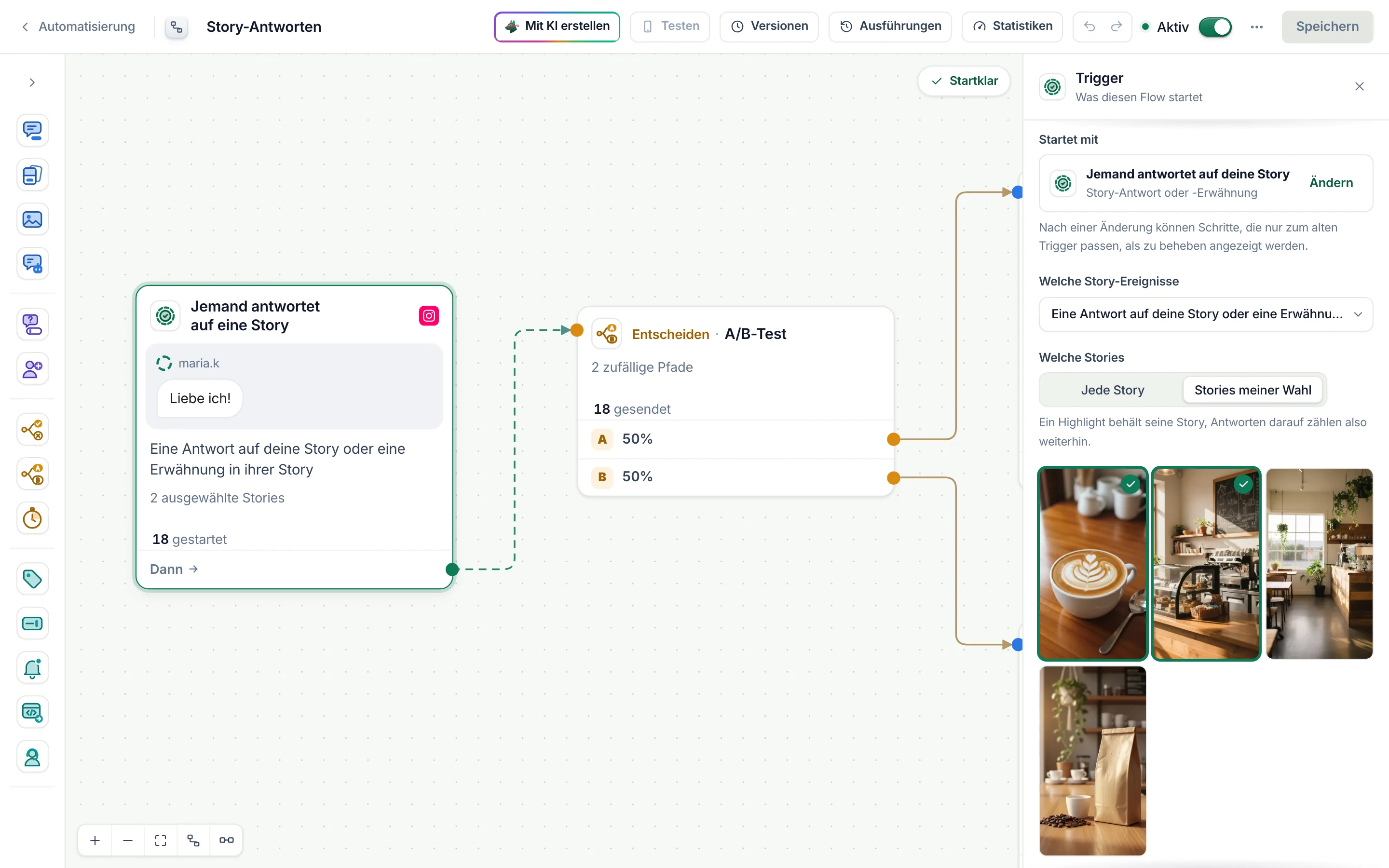Open the three-dot more options menu
Image resolution: width=1389 pixels, height=868 pixels.
1256,27
